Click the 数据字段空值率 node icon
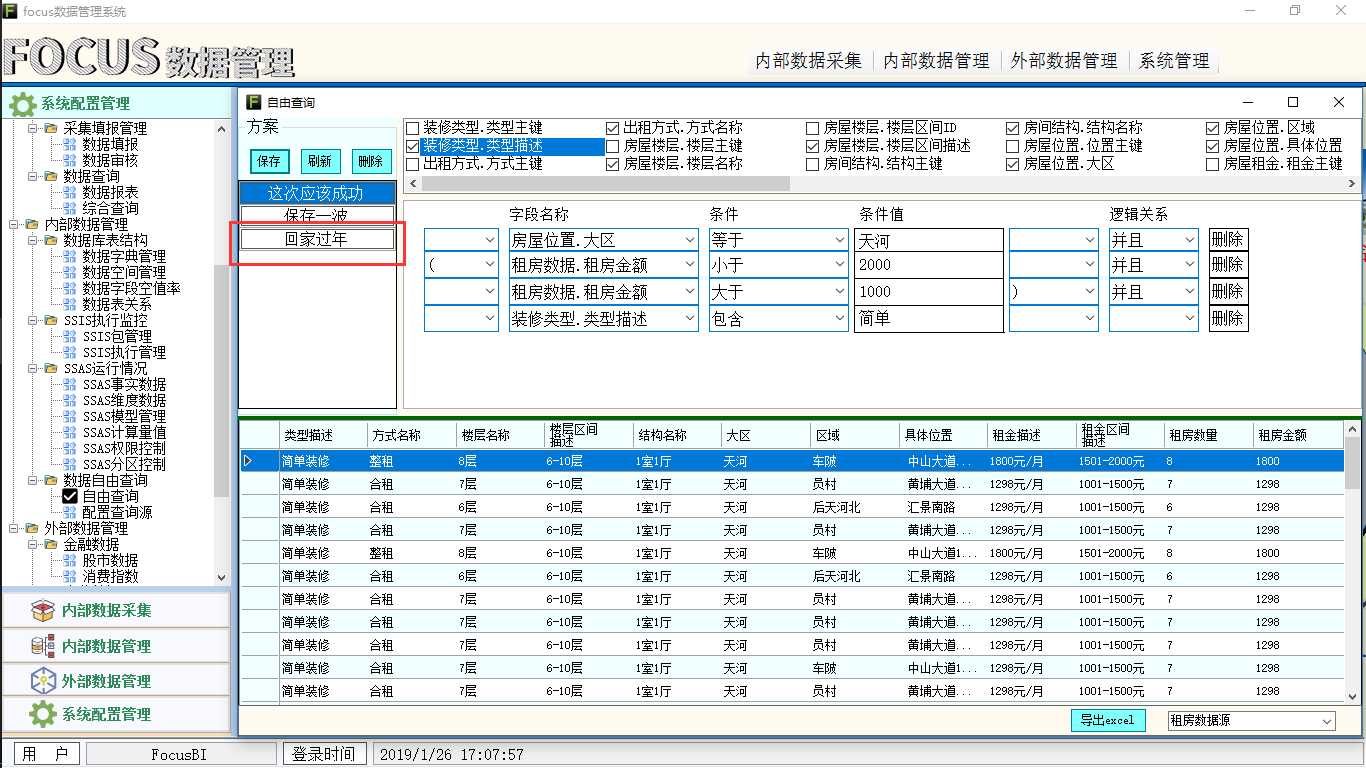Screen dimensions: 1366x768 coord(69,288)
